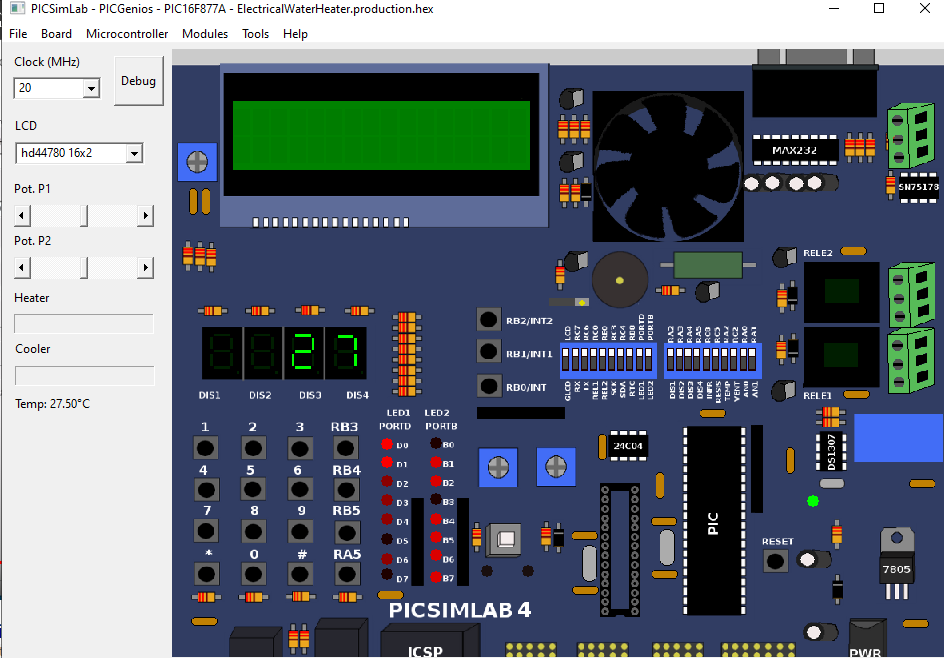Click the round buzzer near the relay
Image resolution: width=944 pixels, height=658 pixels.
coord(619,280)
